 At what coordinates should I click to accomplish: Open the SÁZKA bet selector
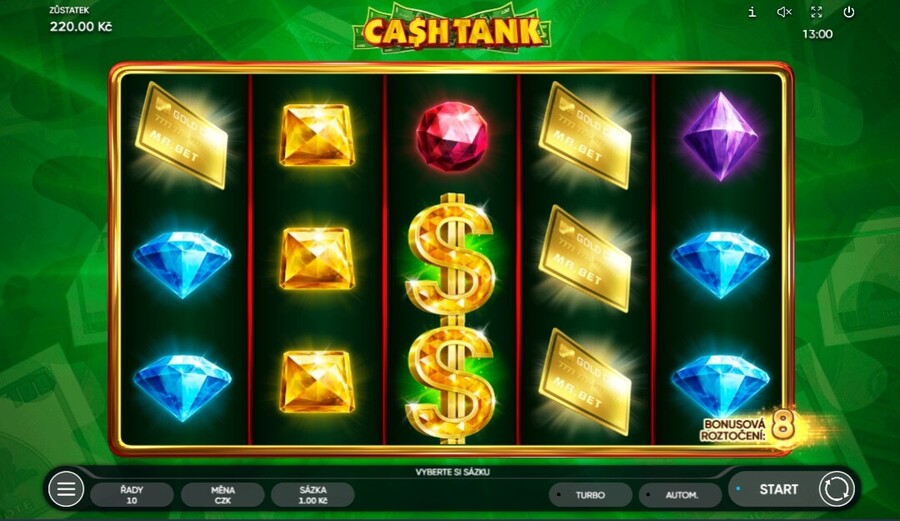[313, 495]
